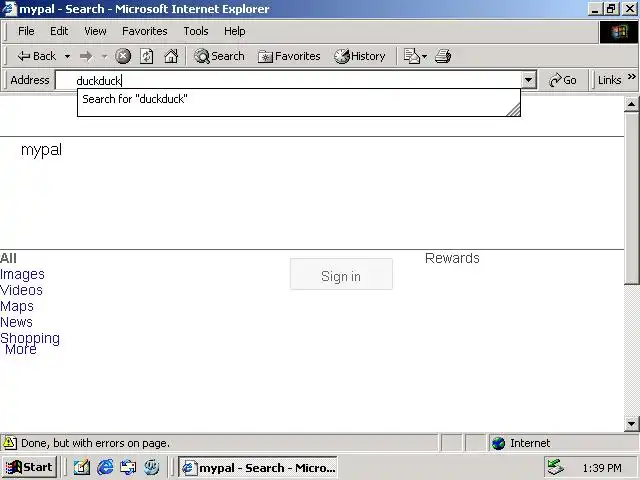The width and height of the screenshot is (640, 480).
Task: Open the Videos search link
Action: [21, 290]
